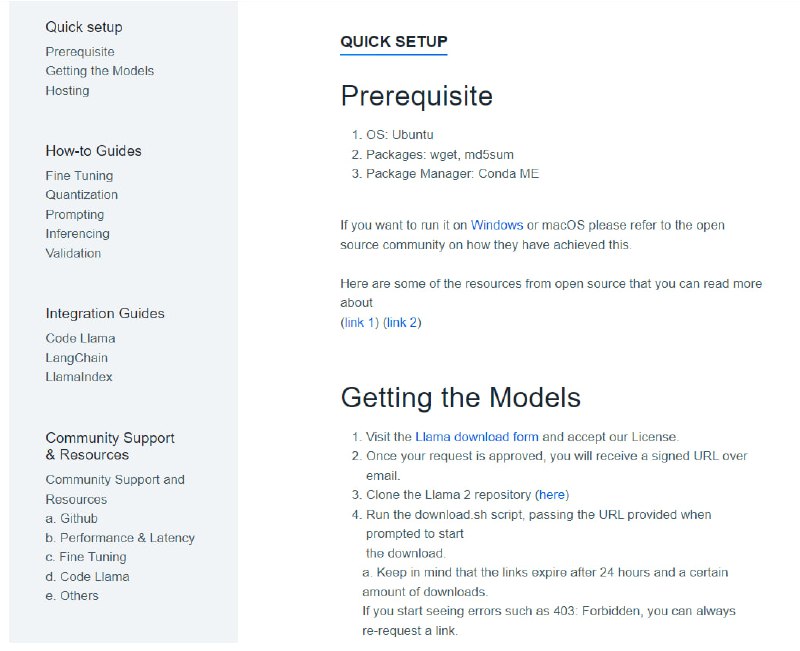Select Fine Tuning under How-to Guides

(79, 176)
